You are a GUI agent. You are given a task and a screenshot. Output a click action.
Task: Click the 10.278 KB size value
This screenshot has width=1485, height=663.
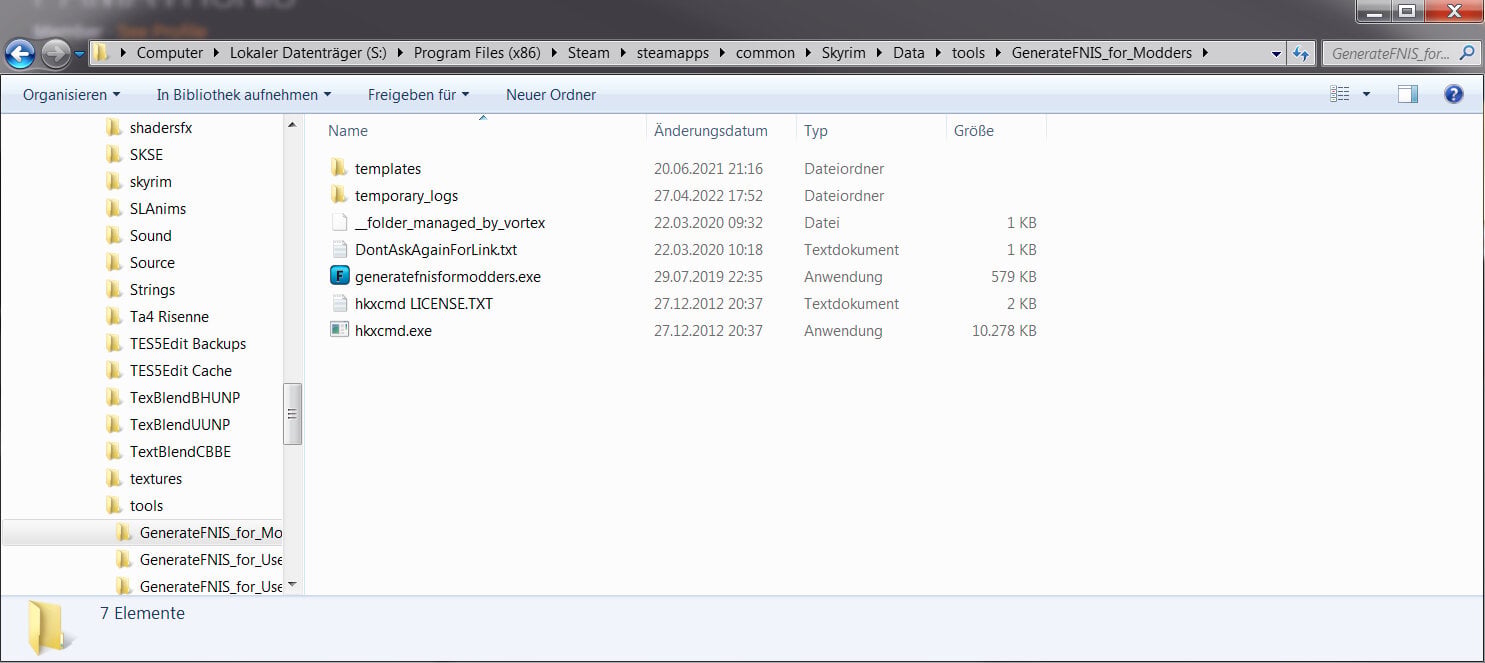pos(1004,331)
